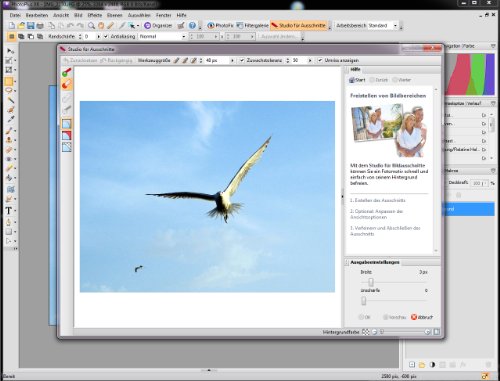Click the zoom-in icon at dialog bottom right
The width and height of the screenshot is (500, 381).
pos(427,332)
